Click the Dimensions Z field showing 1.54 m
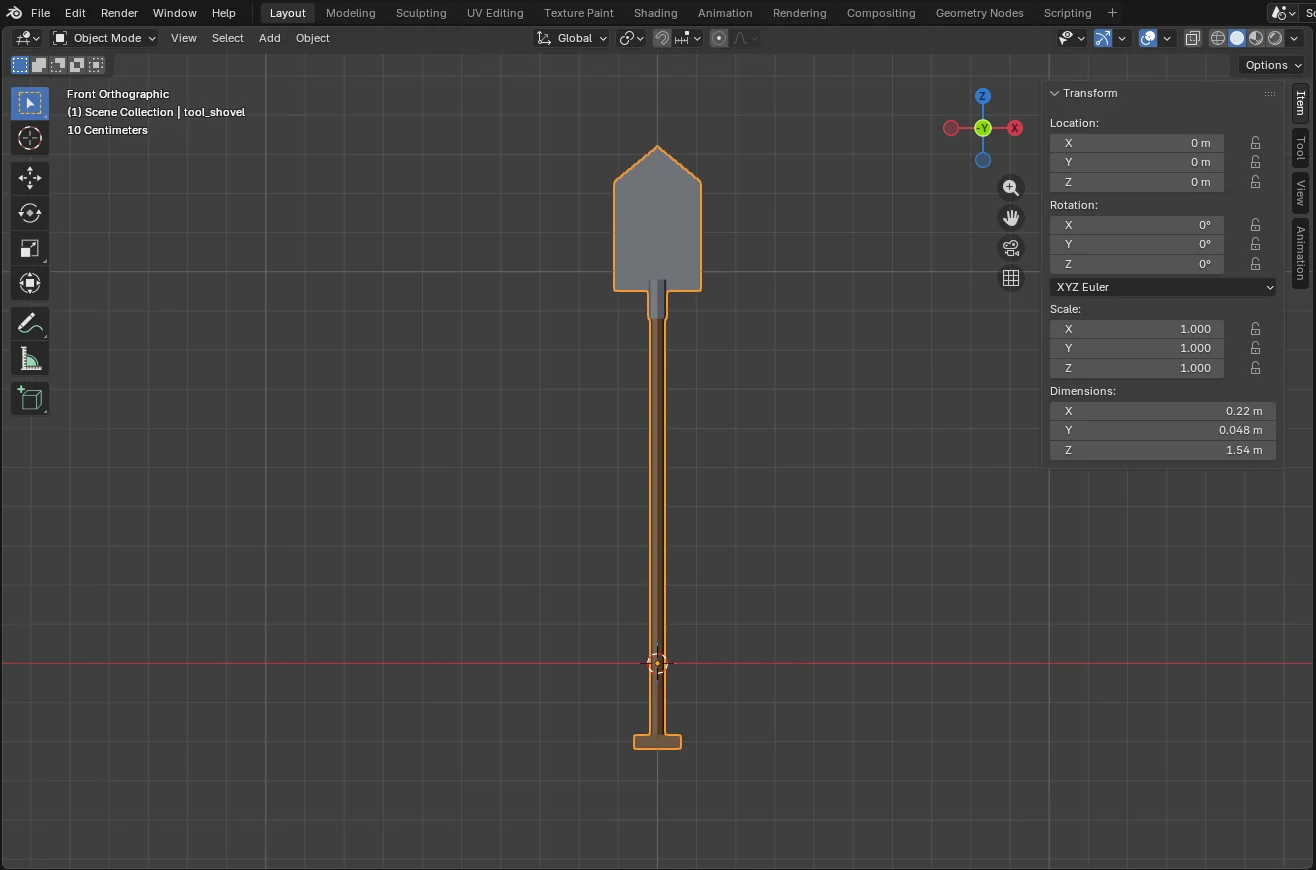 1163,450
